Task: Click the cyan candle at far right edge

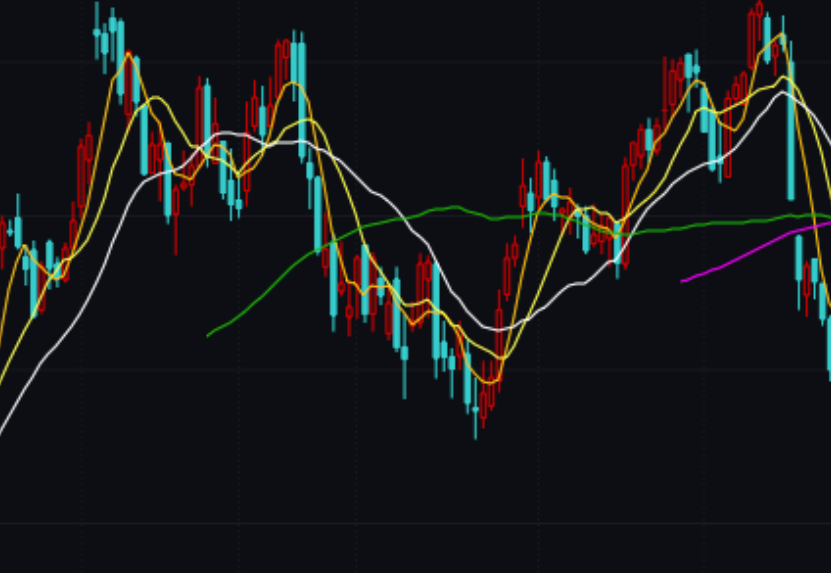Action: [x=828, y=345]
